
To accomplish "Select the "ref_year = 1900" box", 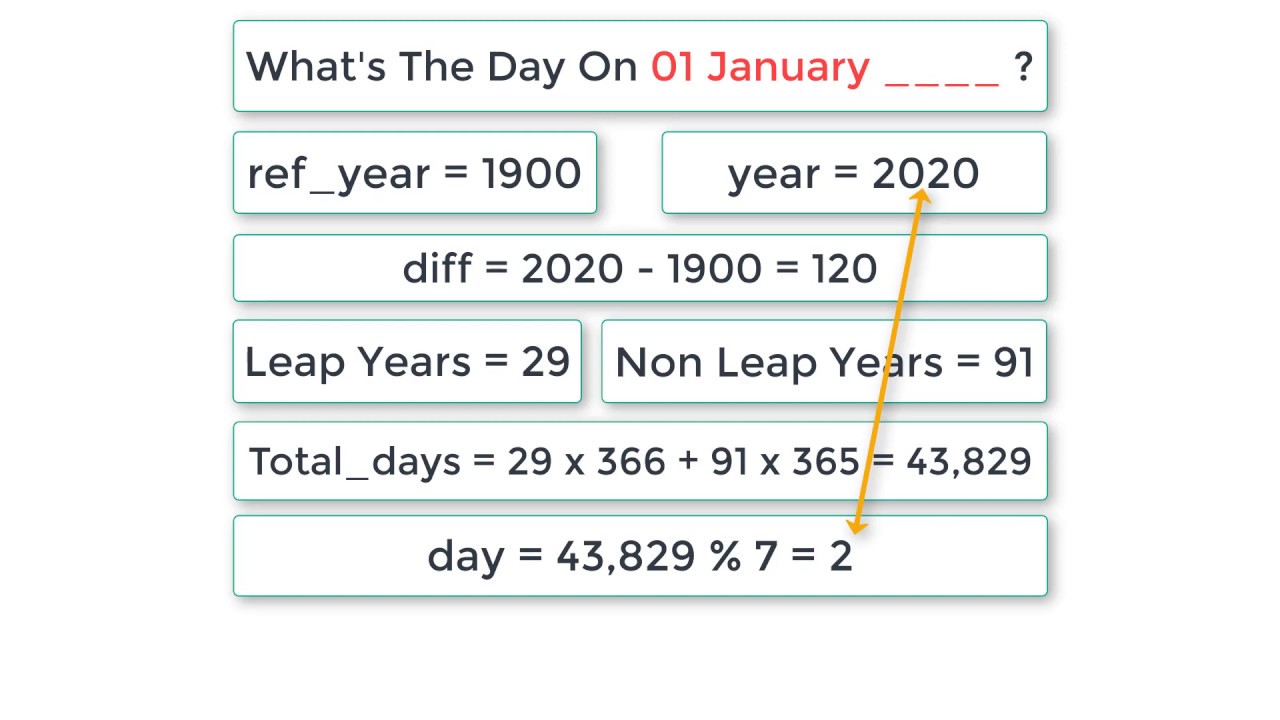I will pos(414,173).
